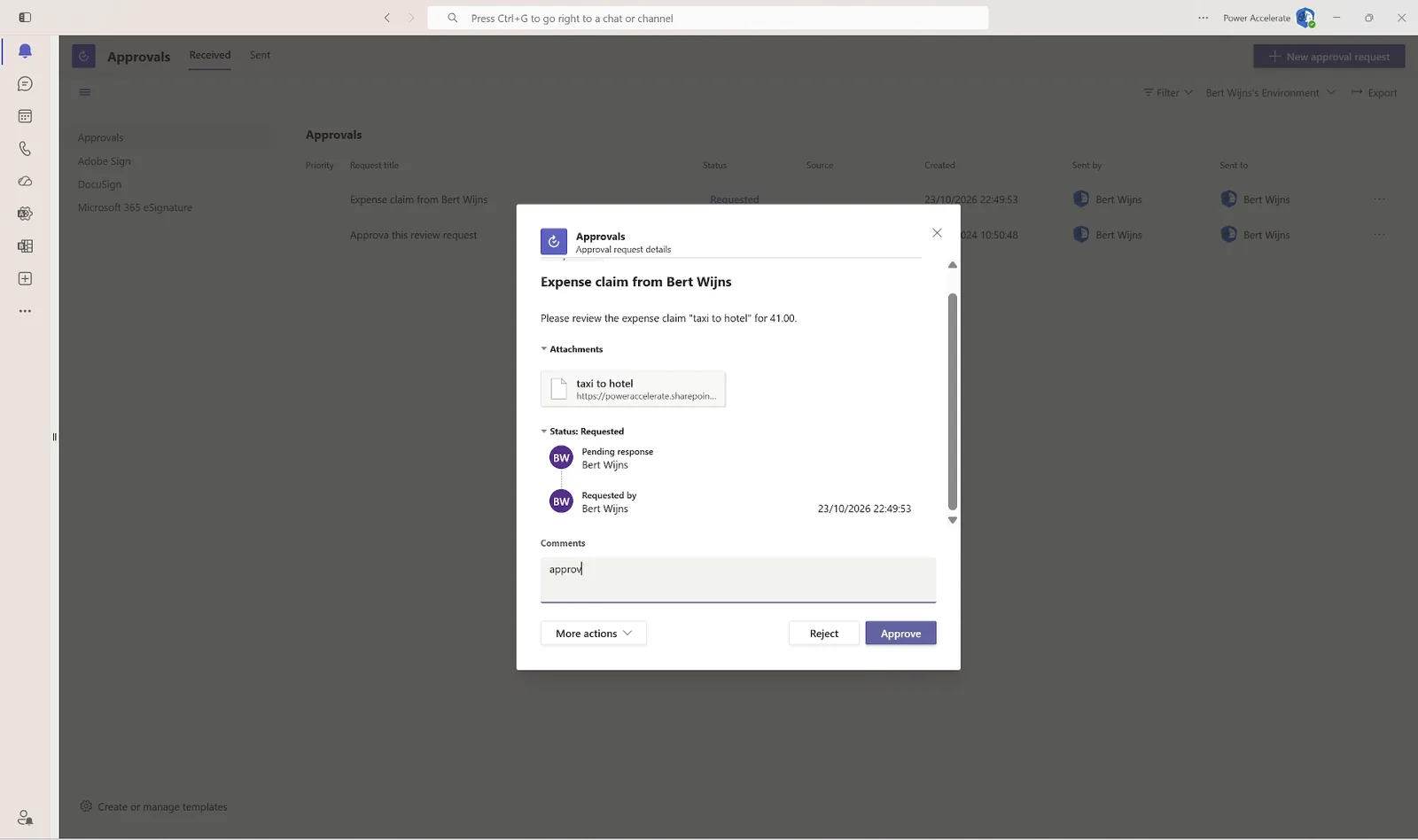The image size is (1418, 840).
Task: Select Adobe Sign in the left list
Action: click(105, 161)
